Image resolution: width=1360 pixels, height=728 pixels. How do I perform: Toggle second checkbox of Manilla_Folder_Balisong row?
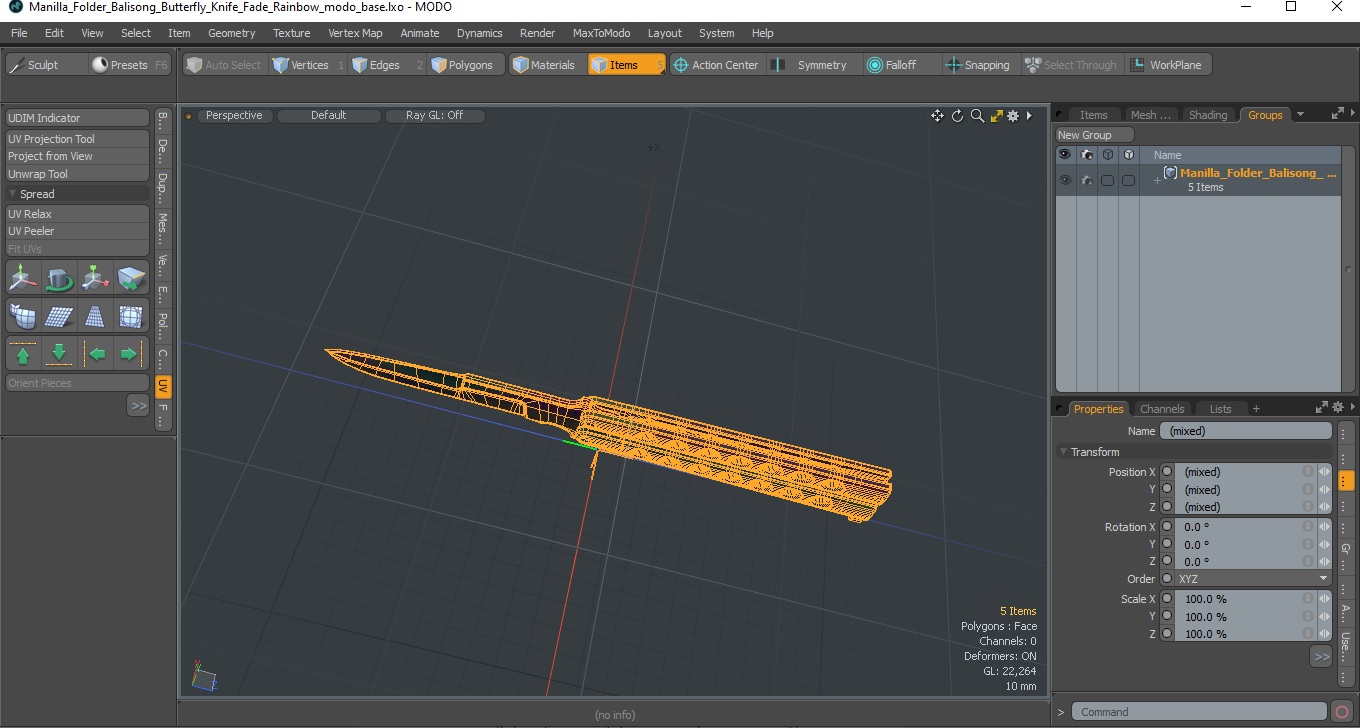tap(1128, 181)
